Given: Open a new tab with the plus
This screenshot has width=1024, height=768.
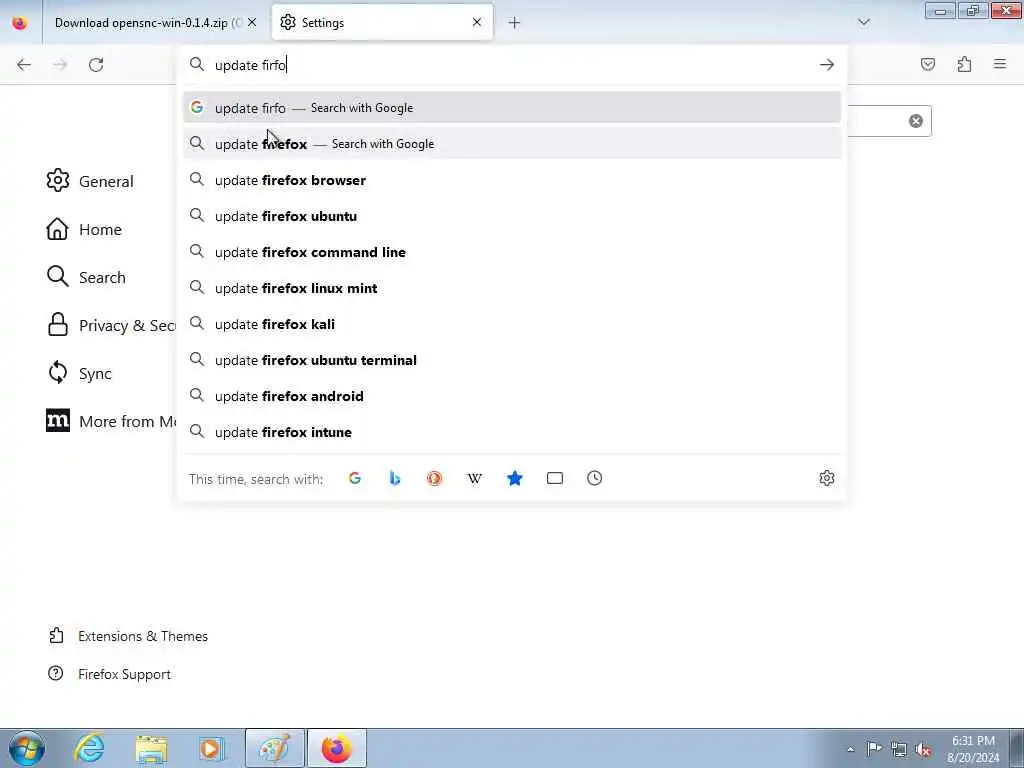Looking at the screenshot, I should point(514,23).
